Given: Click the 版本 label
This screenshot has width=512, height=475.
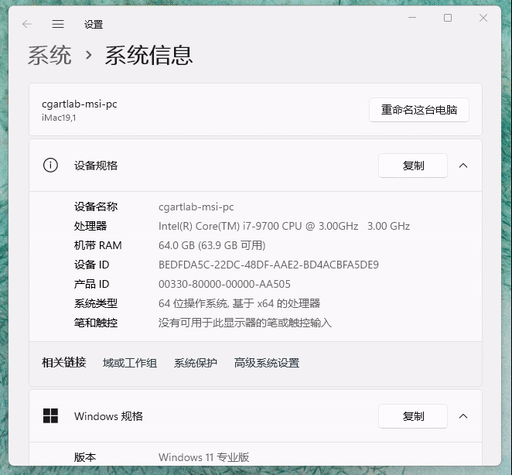Looking at the screenshot, I should [x=85, y=457].
